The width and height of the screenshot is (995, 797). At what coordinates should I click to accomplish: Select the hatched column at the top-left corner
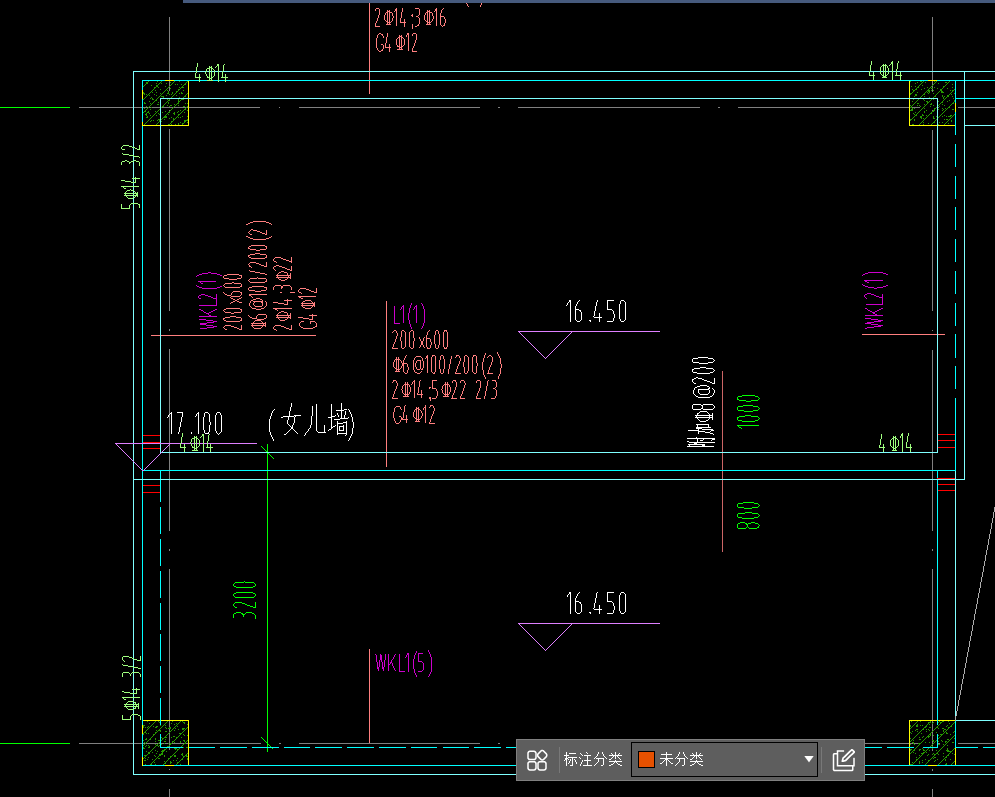[x=166, y=103]
